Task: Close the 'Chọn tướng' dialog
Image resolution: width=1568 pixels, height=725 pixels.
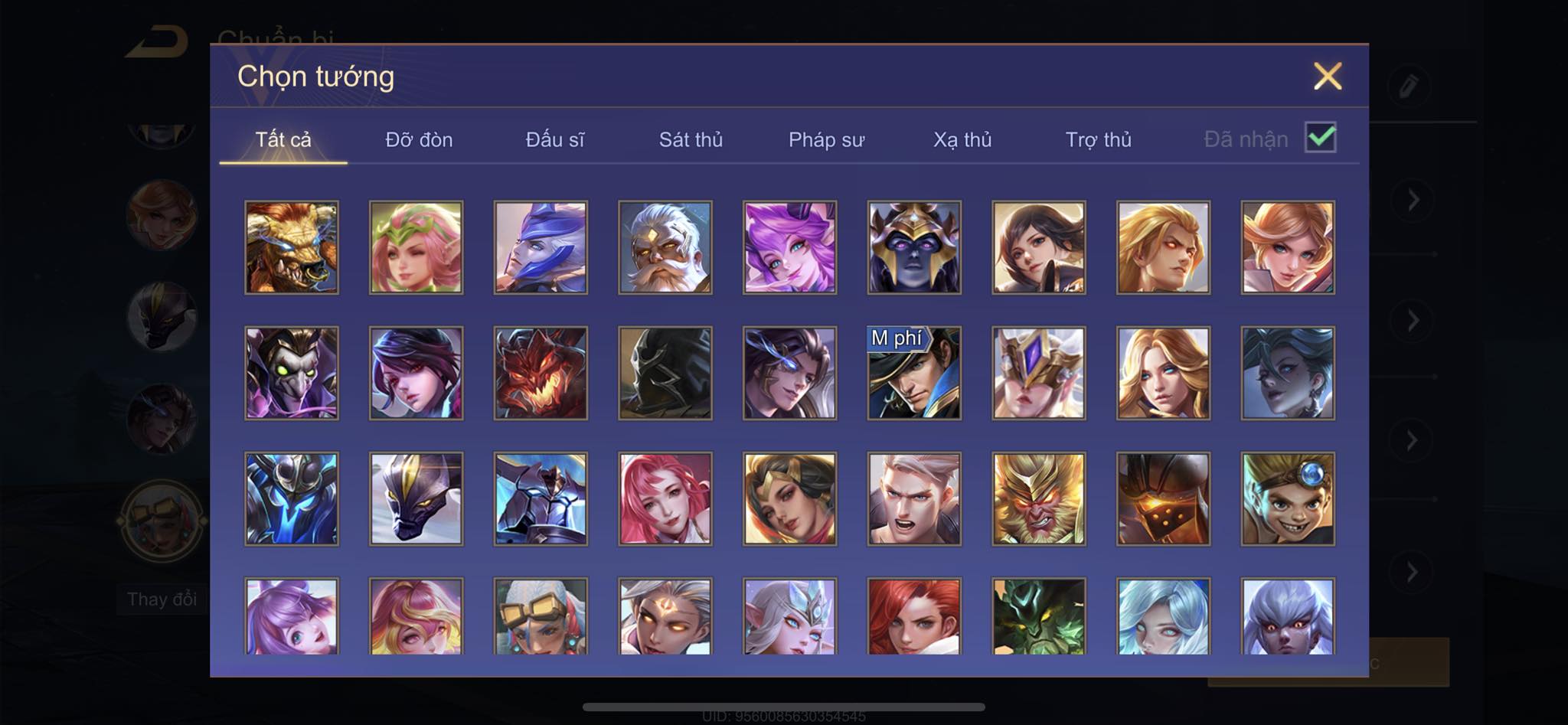Action: 1328,76
